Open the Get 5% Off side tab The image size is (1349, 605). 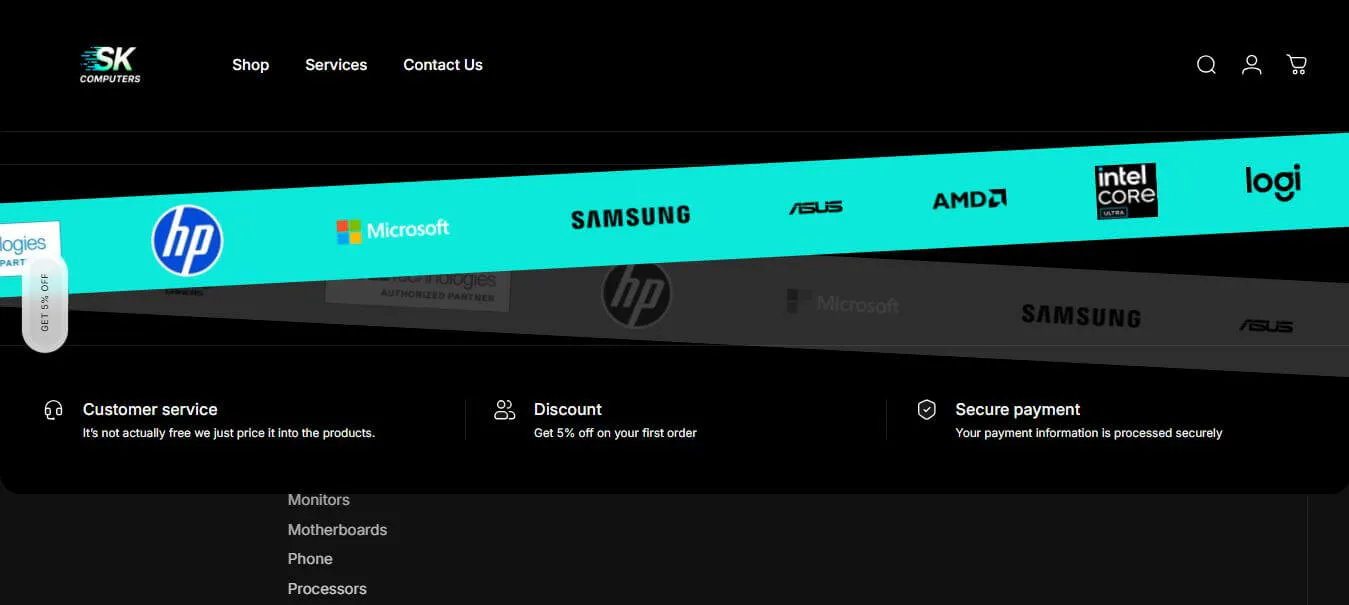[x=45, y=302]
